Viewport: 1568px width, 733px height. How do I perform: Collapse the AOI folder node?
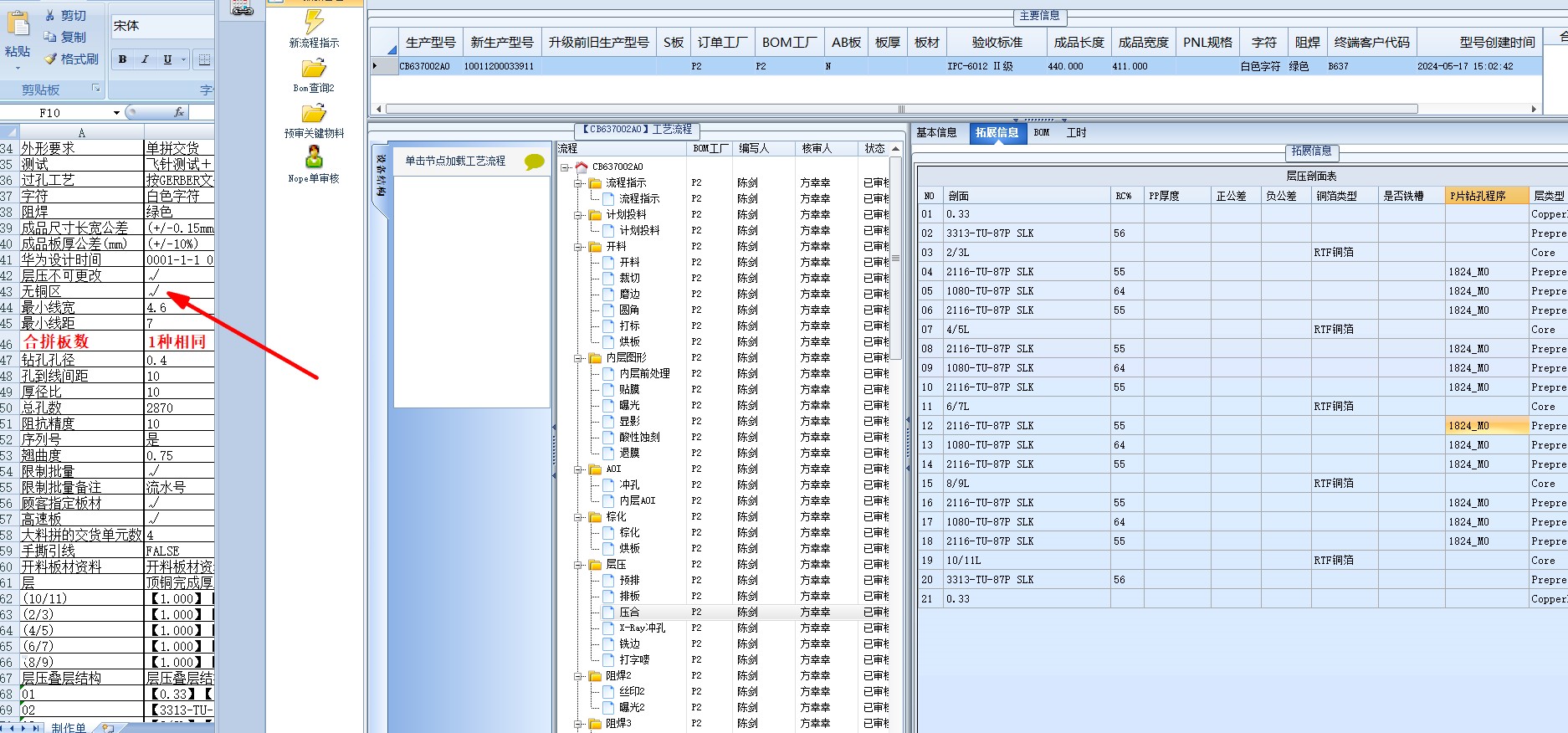[578, 469]
